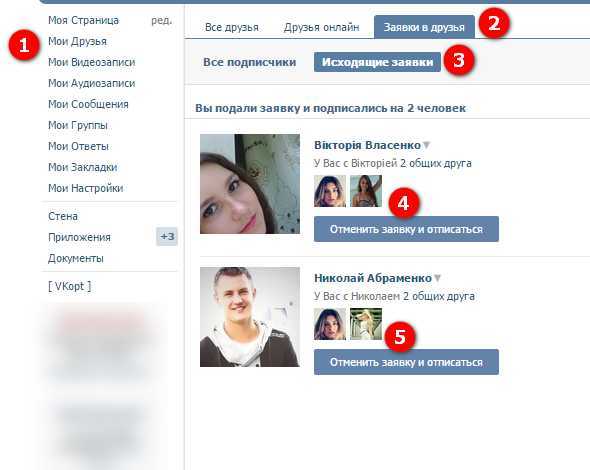Screen dimensions: 590x470
Task: Open second mutual friend avatar of Николай
Action: 366,324
